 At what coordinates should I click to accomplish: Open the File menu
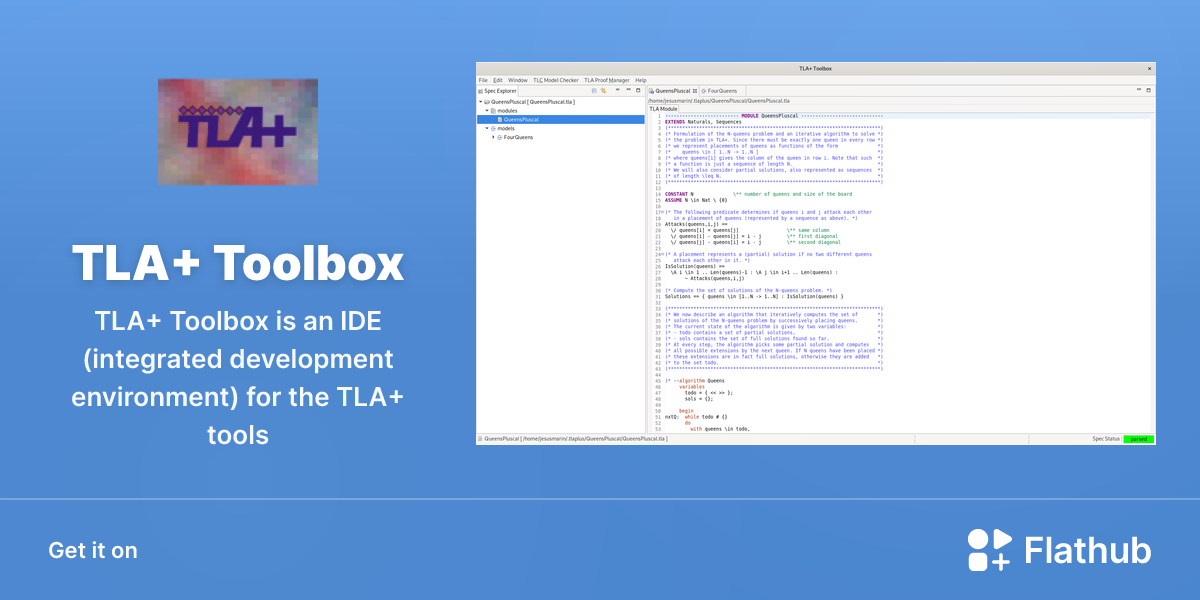click(x=483, y=80)
